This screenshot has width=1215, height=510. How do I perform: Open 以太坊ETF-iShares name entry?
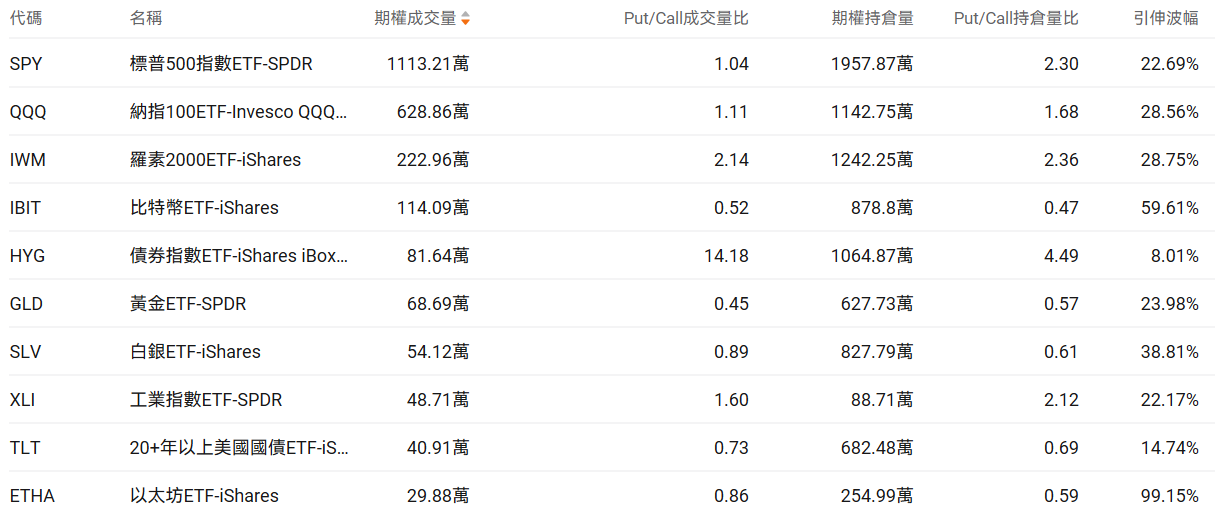204,496
